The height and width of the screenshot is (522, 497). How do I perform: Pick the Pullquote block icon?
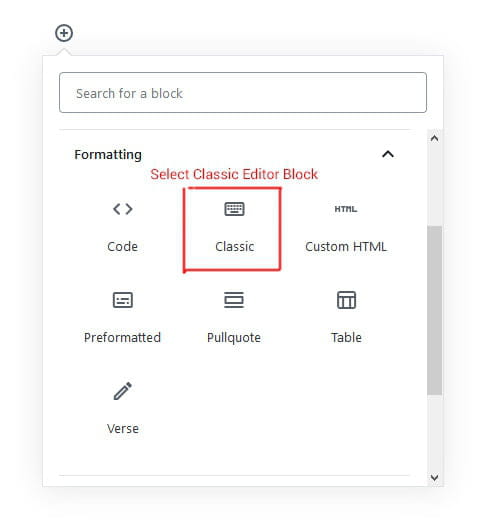coord(234,300)
